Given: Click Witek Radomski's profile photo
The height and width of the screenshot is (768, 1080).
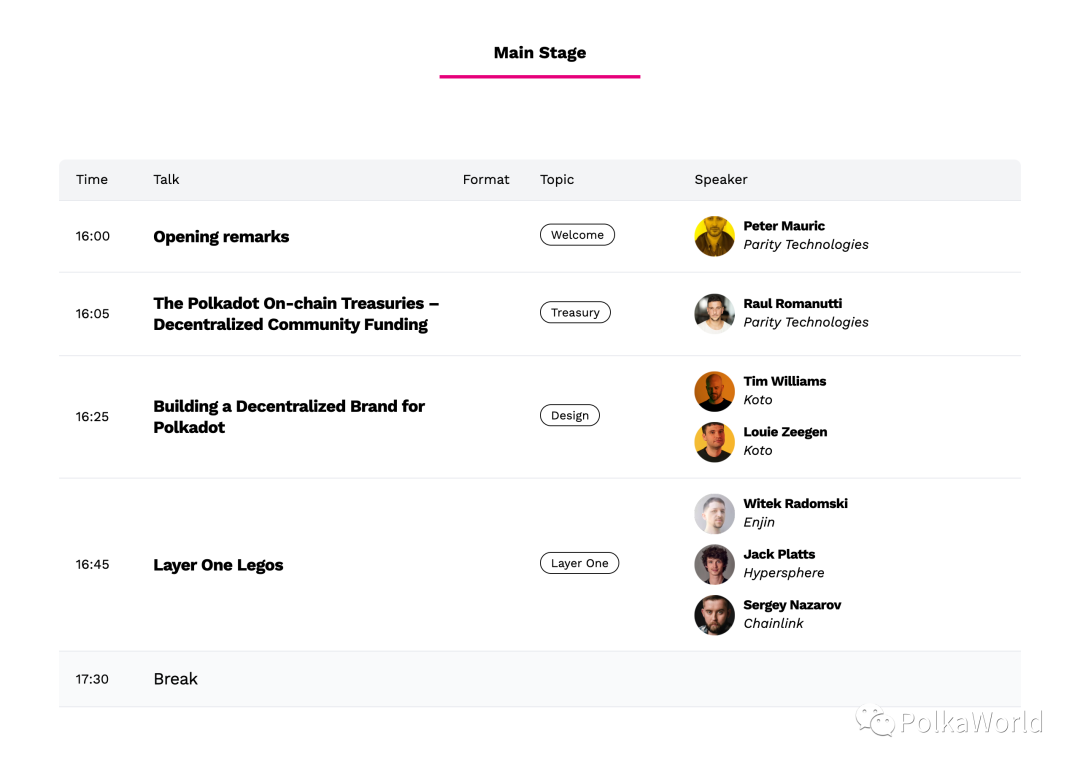Looking at the screenshot, I should 714,514.
